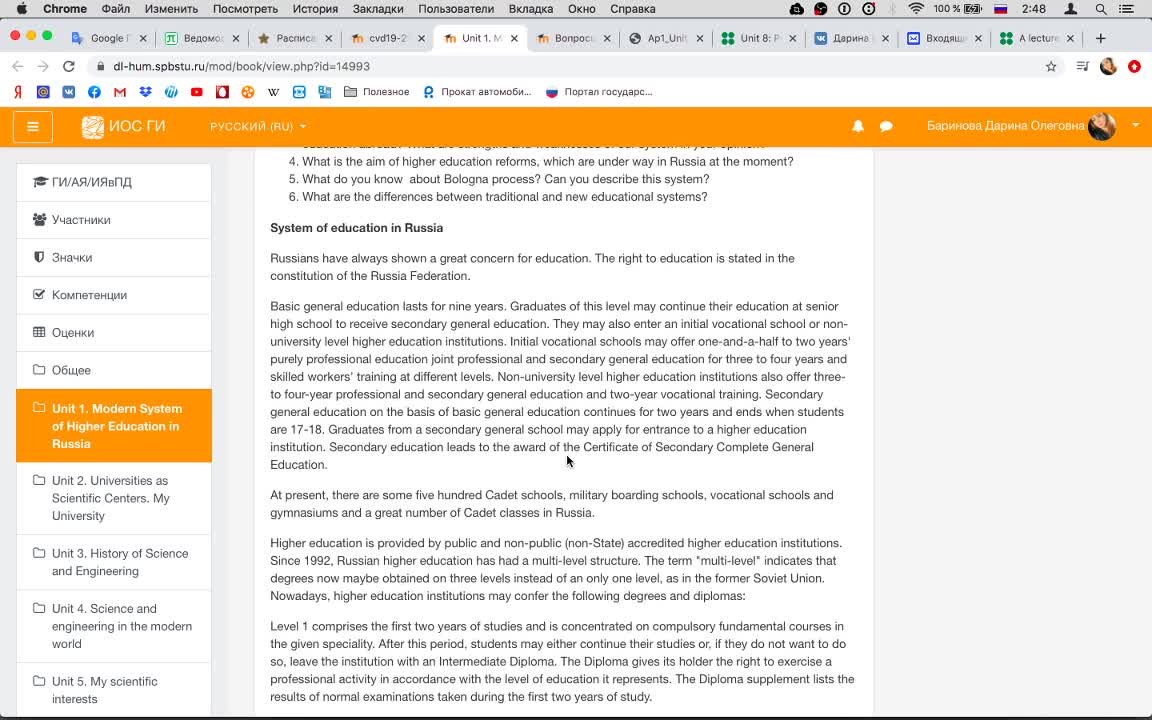Open the Закладки menu
The height and width of the screenshot is (720, 1152).
[378, 9]
